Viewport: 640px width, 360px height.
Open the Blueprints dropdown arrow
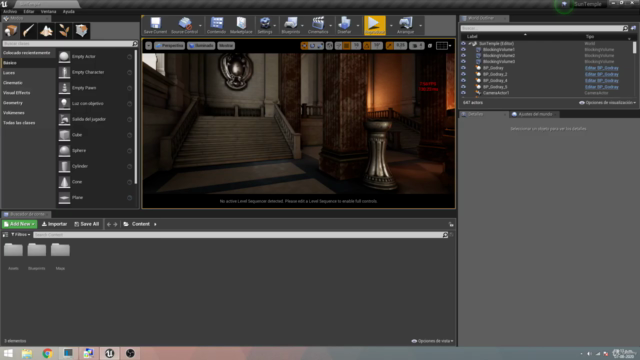click(302, 26)
